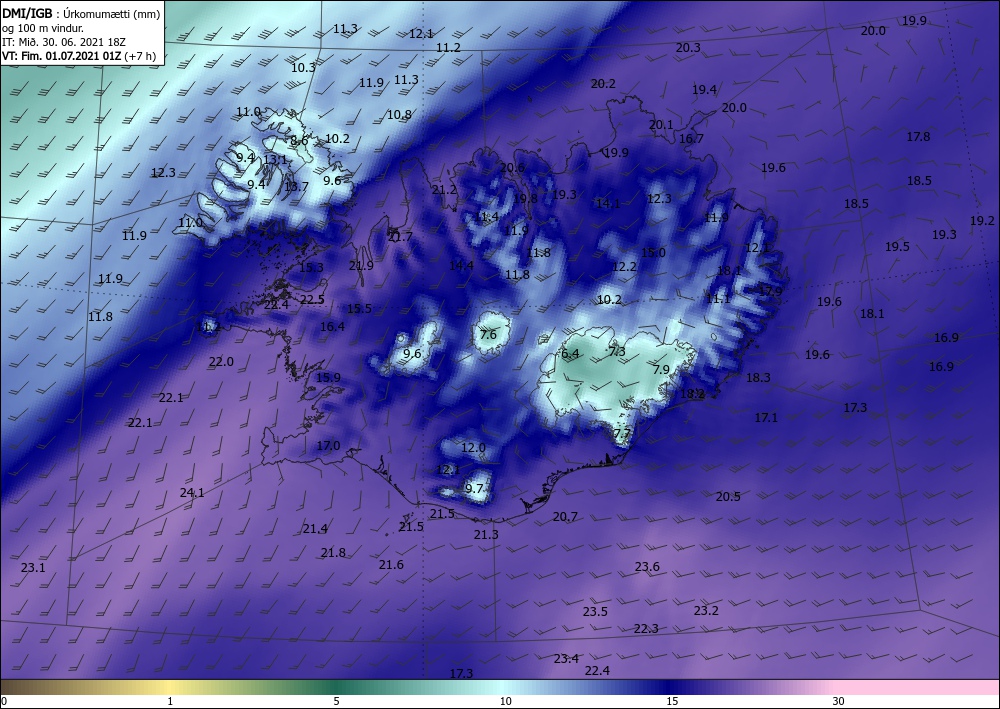The height and width of the screenshot is (709, 1000).
Task: Click the 15.3 map value
Action: pos(311,268)
